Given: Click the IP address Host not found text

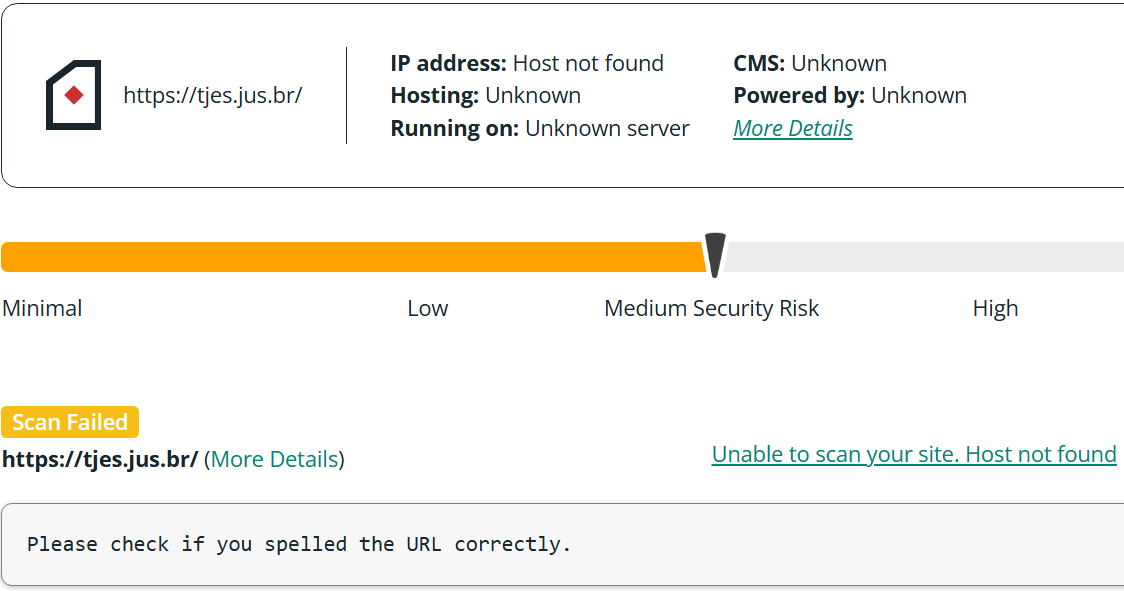Looking at the screenshot, I should point(527,63).
